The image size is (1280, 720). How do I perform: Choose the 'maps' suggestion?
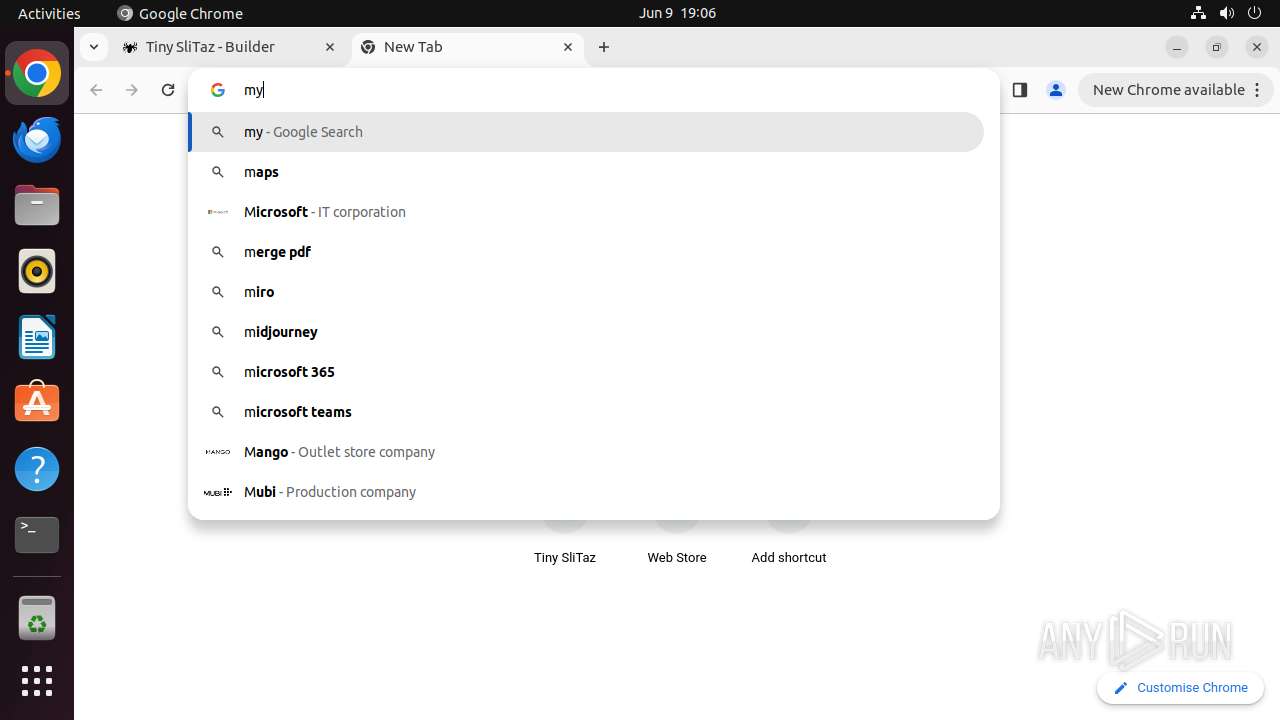pyautogui.click(x=586, y=172)
